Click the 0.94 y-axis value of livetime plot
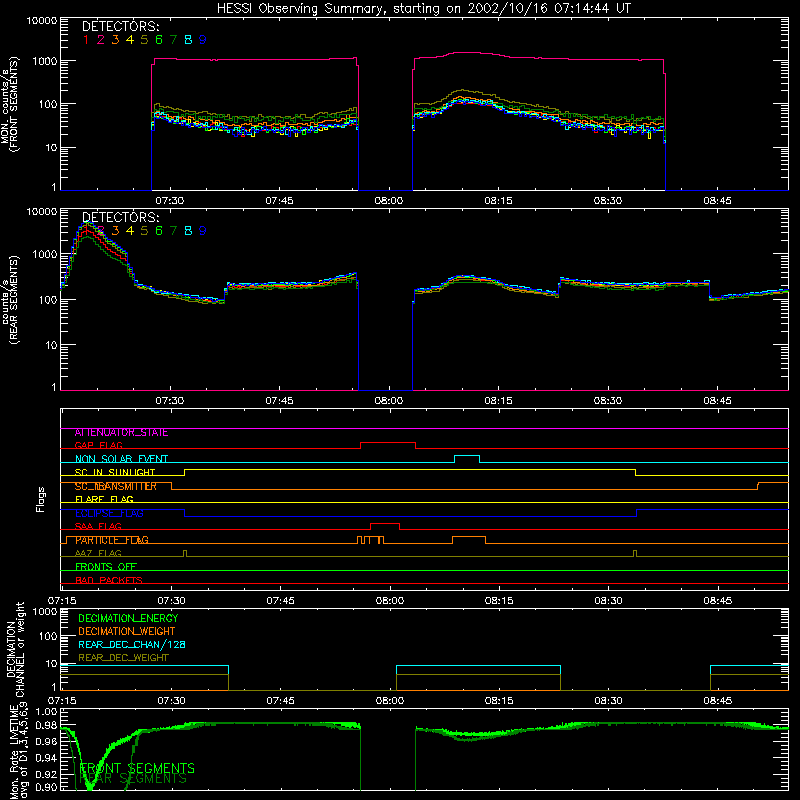 click(x=47, y=758)
